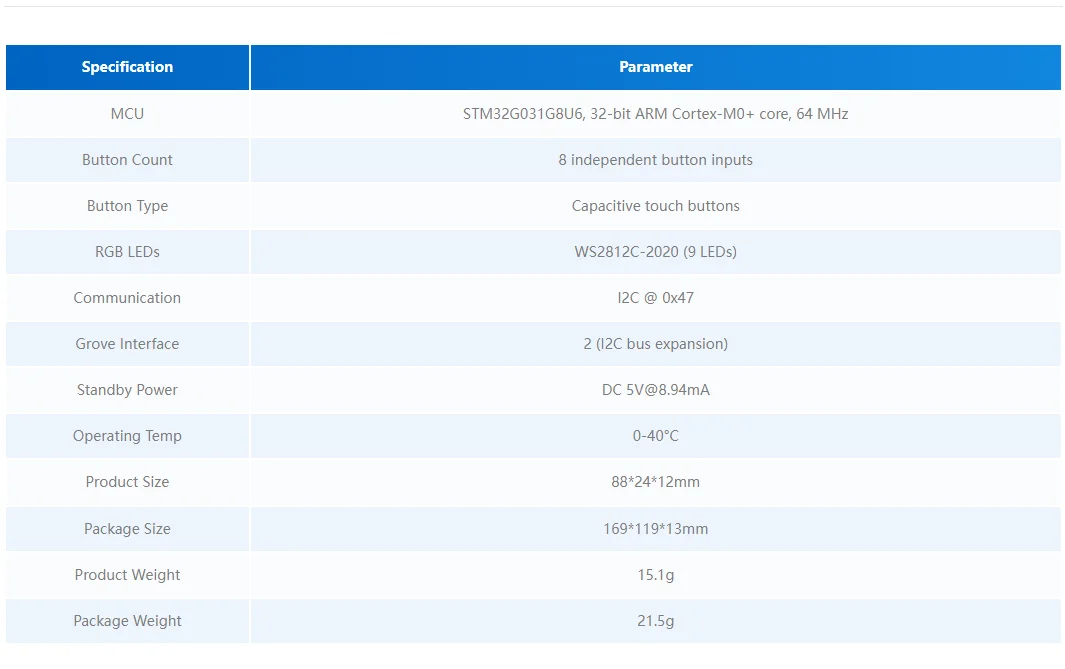Select the MCU row label
Viewport: 1065px width, 669px height.
pos(127,114)
